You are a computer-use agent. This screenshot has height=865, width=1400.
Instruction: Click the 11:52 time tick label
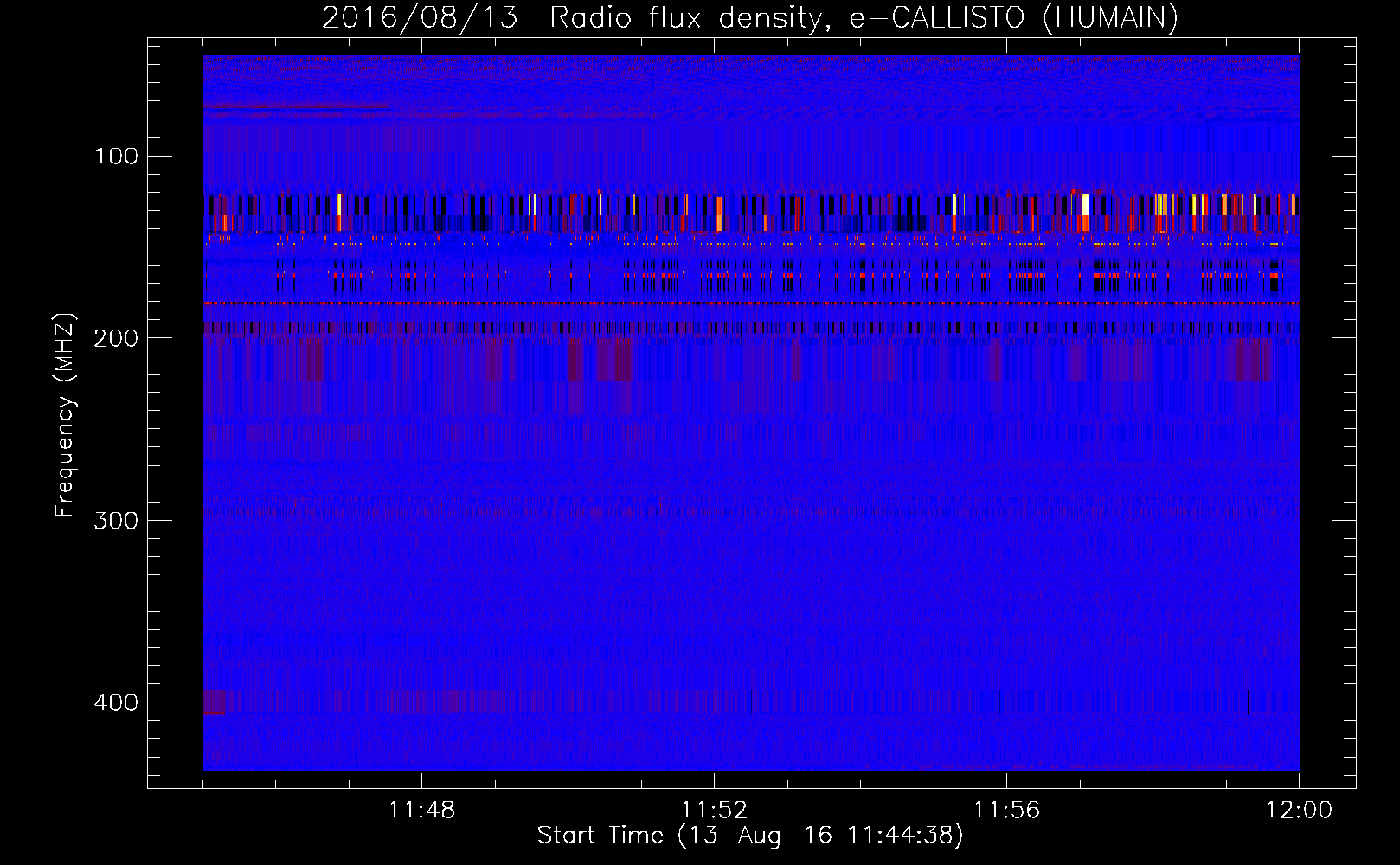pyautogui.click(x=714, y=811)
